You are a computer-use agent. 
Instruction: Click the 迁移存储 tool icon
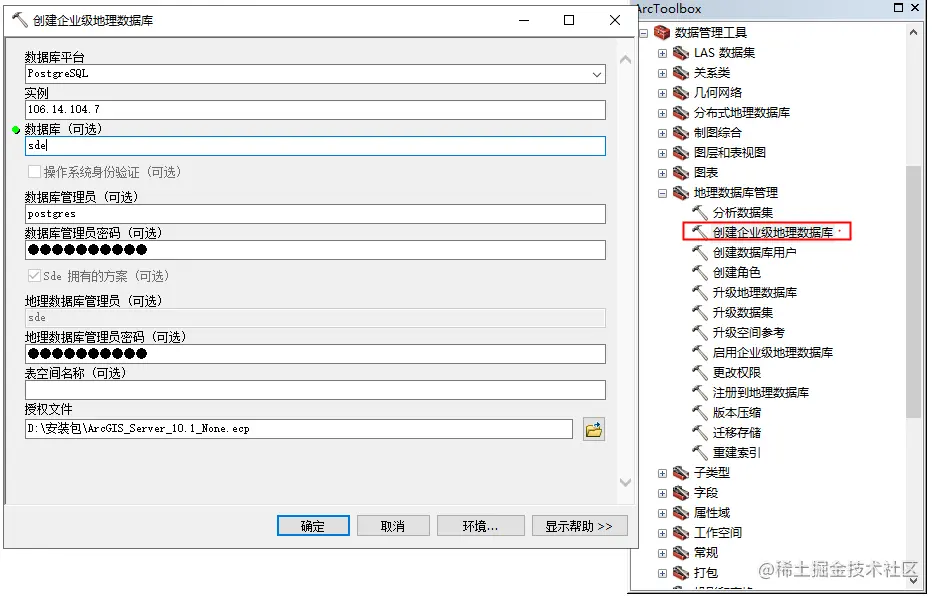tap(700, 433)
